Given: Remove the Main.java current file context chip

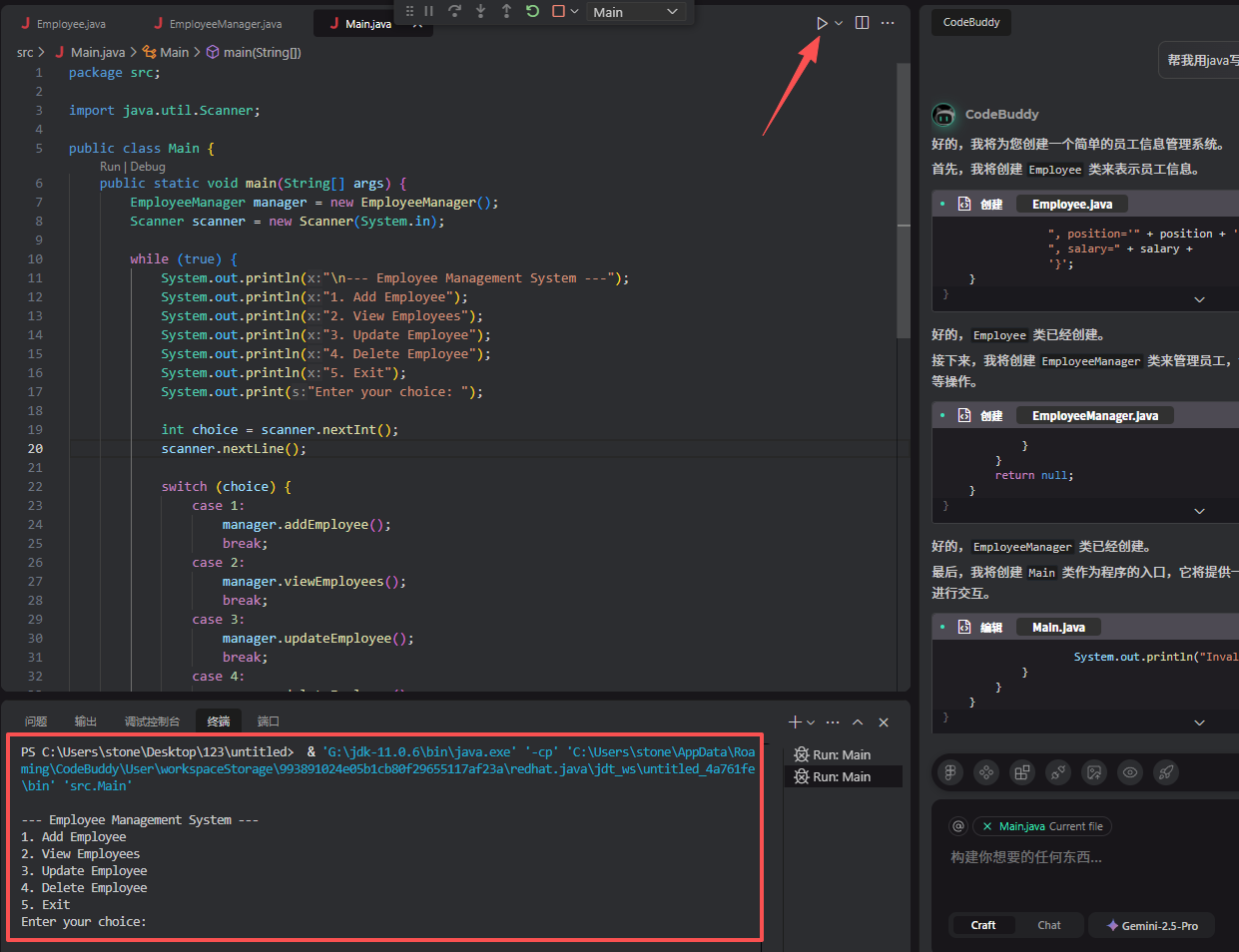Looking at the screenshot, I should pos(987,826).
